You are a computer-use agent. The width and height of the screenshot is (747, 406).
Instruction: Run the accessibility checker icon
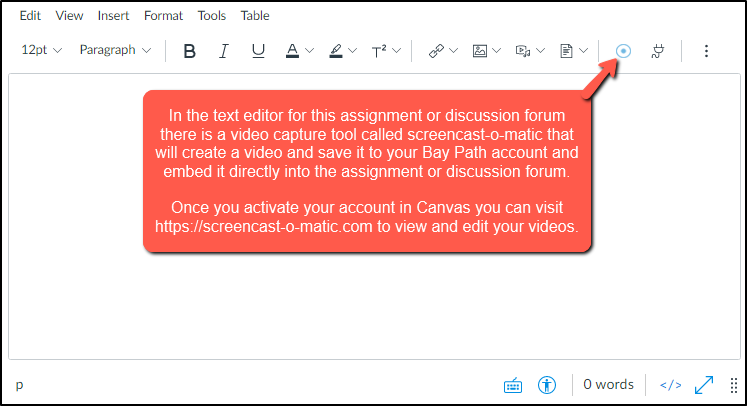click(546, 385)
